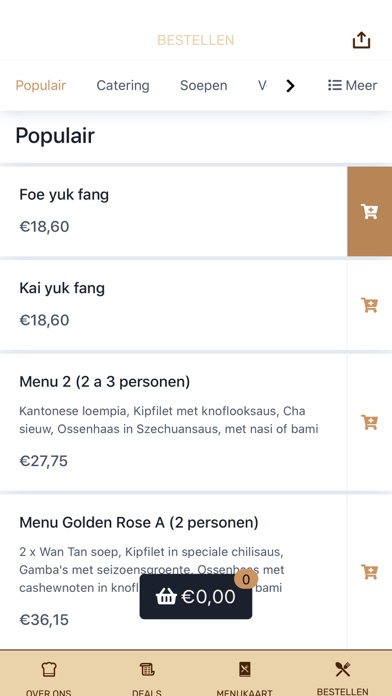Tap the share icon in the header

pyautogui.click(x=361, y=40)
